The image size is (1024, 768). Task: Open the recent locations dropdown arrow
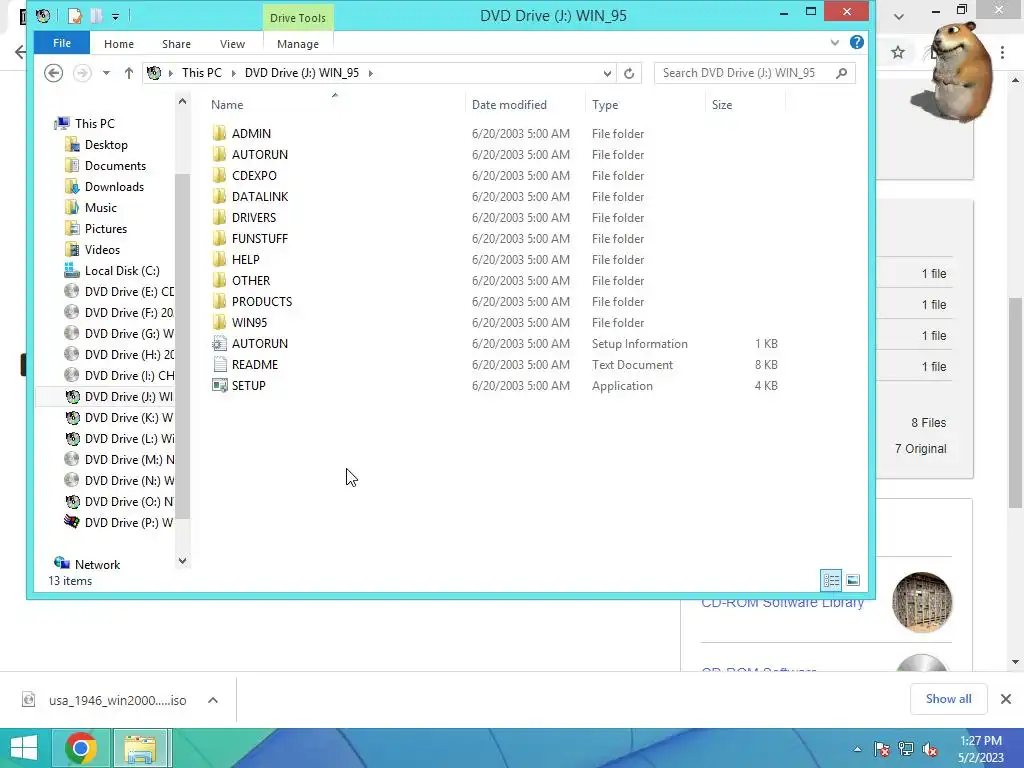coord(106,73)
